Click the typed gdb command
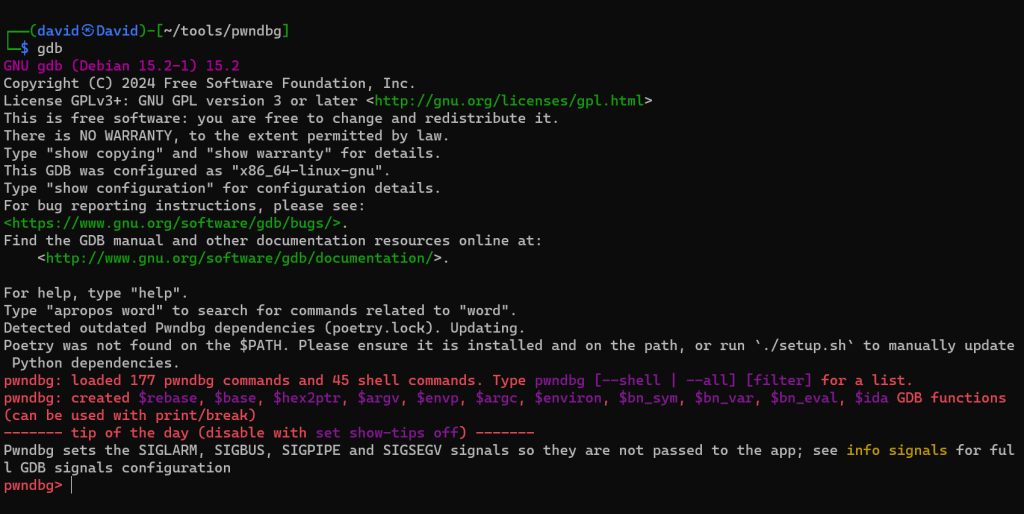 tap(49, 49)
